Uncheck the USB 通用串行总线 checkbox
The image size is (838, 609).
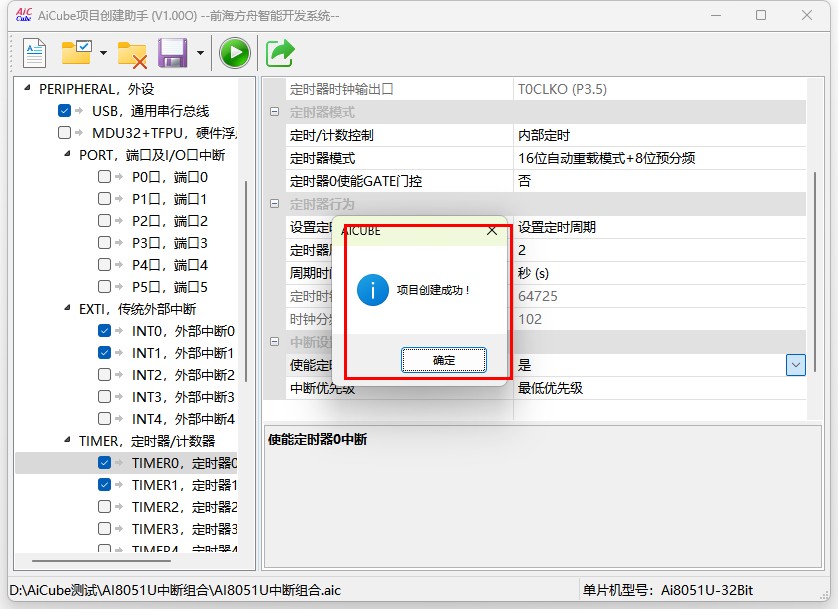64,111
